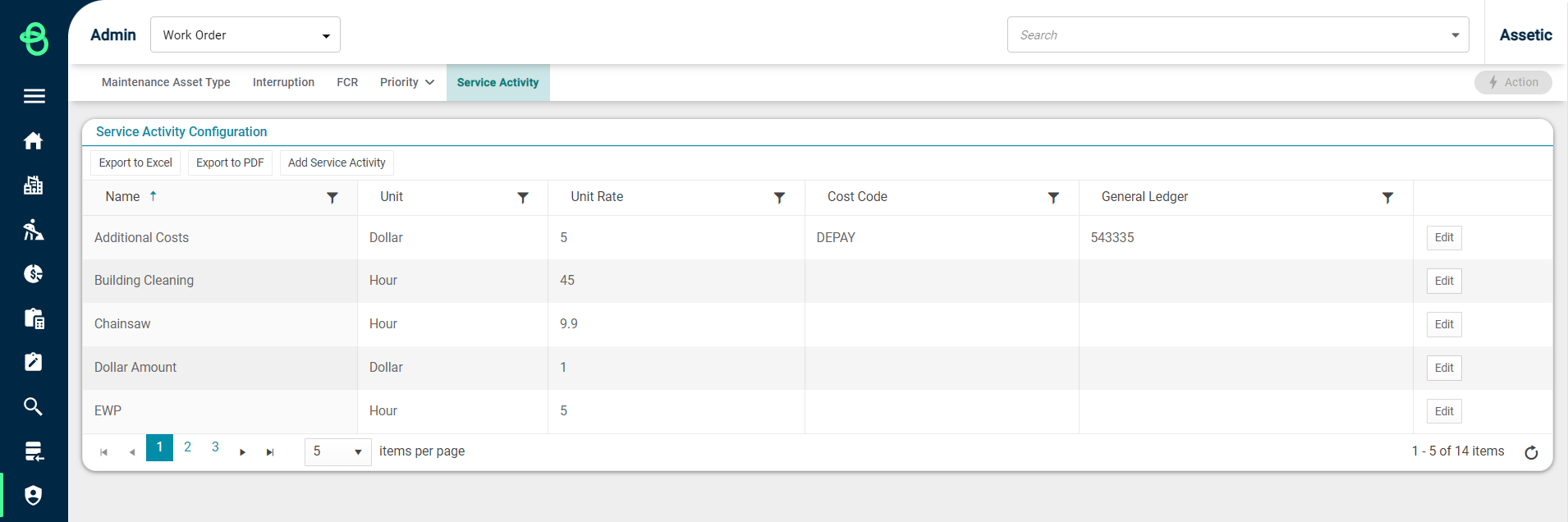1568x522 pixels.
Task: Select current page 1 button
Action: 159,447
